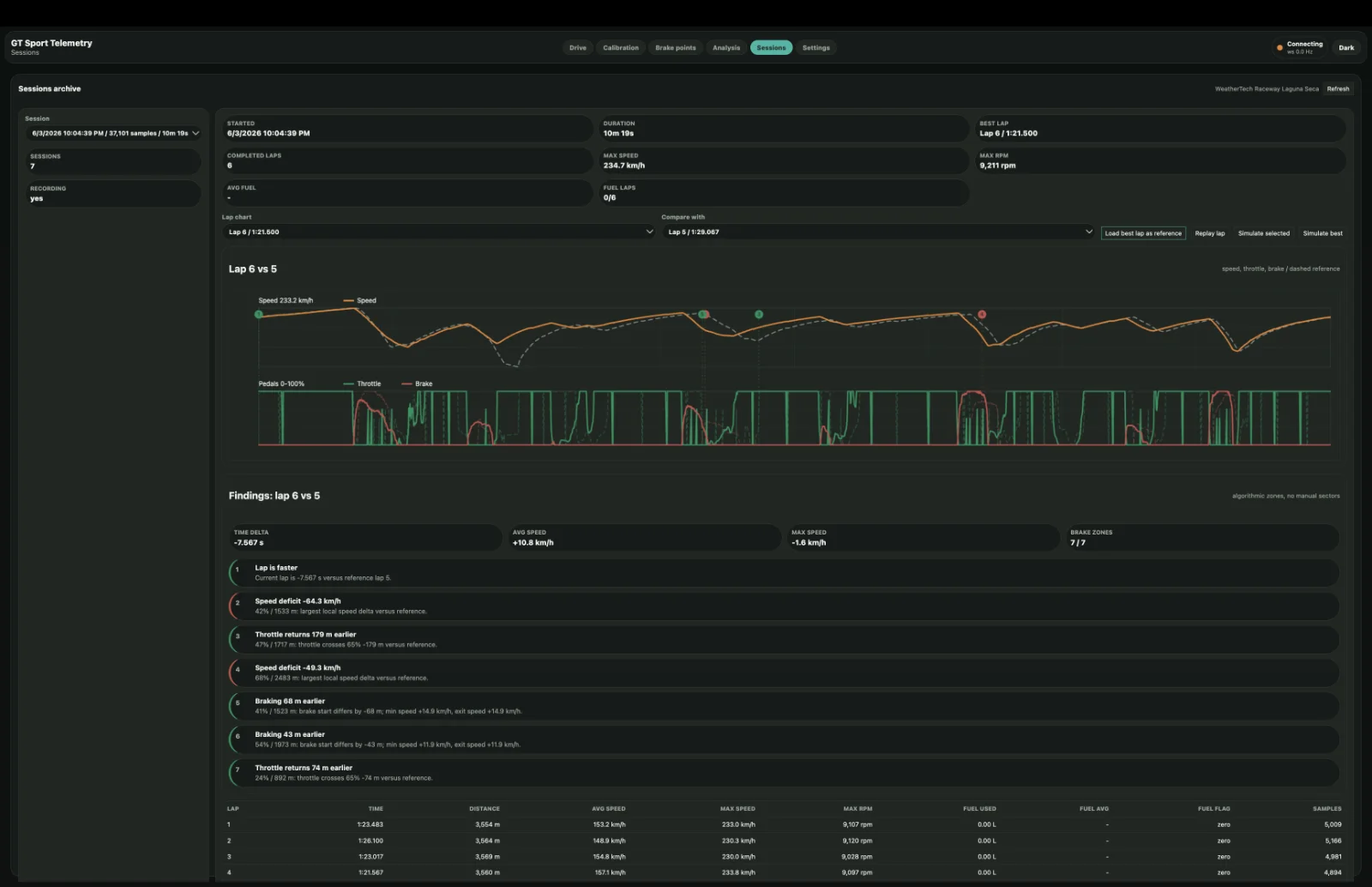Click lap 1 samples value 5,009
This screenshot has width=1372, height=887.
pyautogui.click(x=1333, y=824)
